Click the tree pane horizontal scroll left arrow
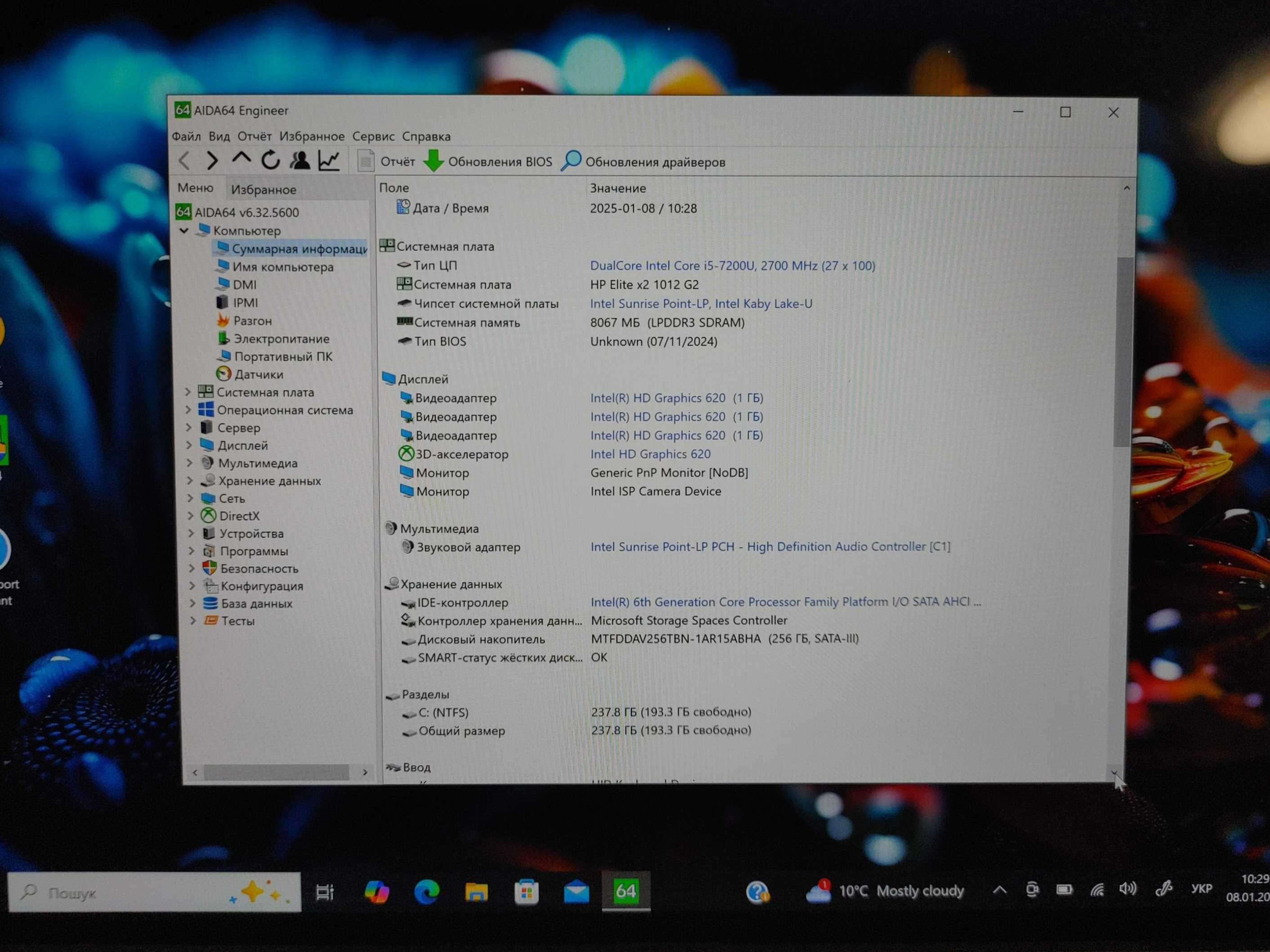The width and height of the screenshot is (1270, 952). pos(195,772)
